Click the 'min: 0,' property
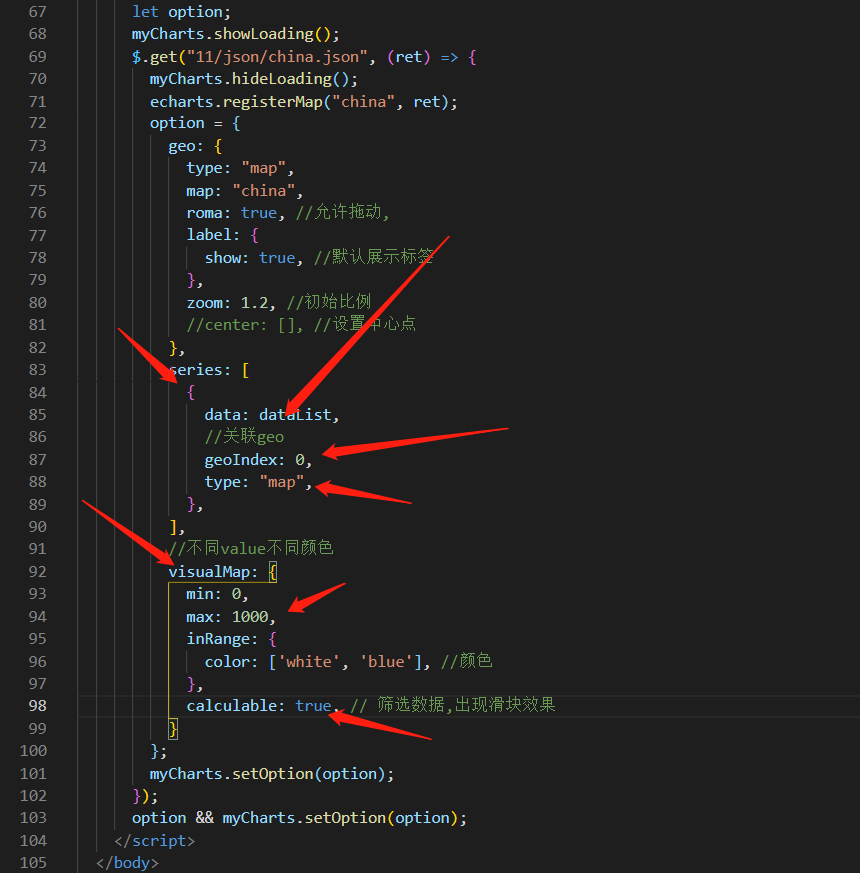The image size is (860, 873). [x=217, y=595]
